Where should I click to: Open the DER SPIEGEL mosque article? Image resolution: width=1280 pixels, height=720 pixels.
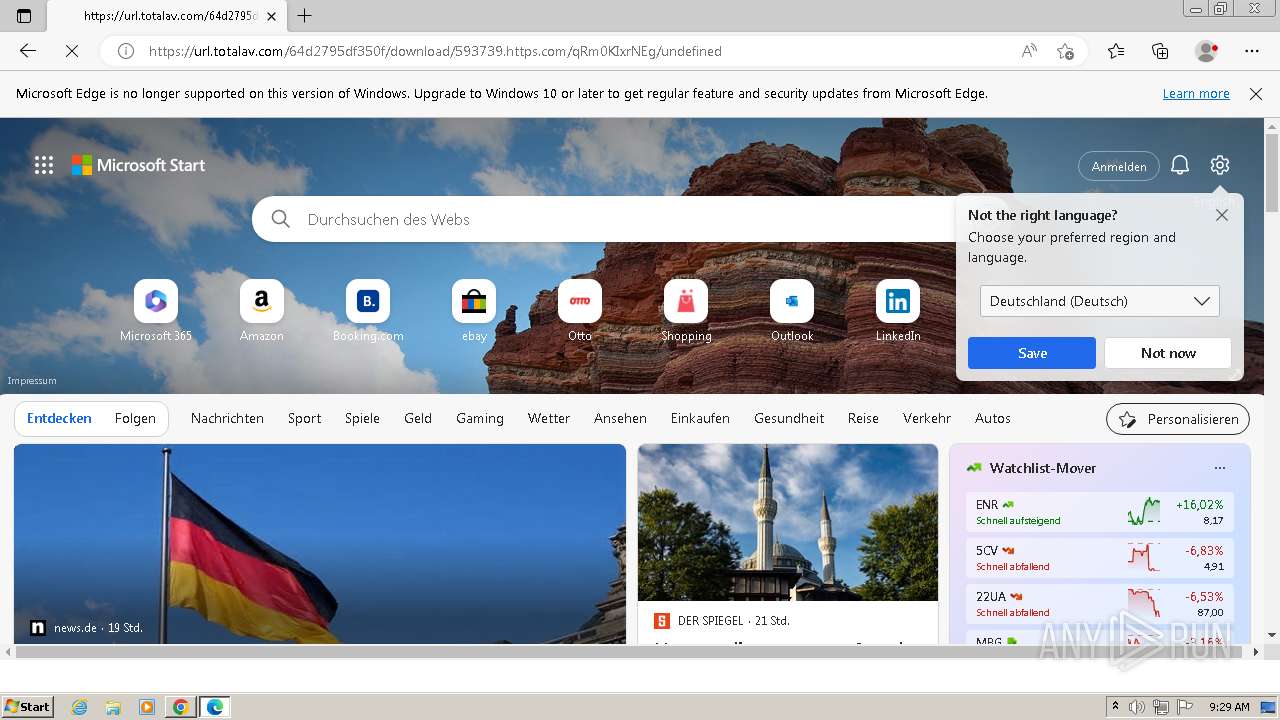pos(788,544)
